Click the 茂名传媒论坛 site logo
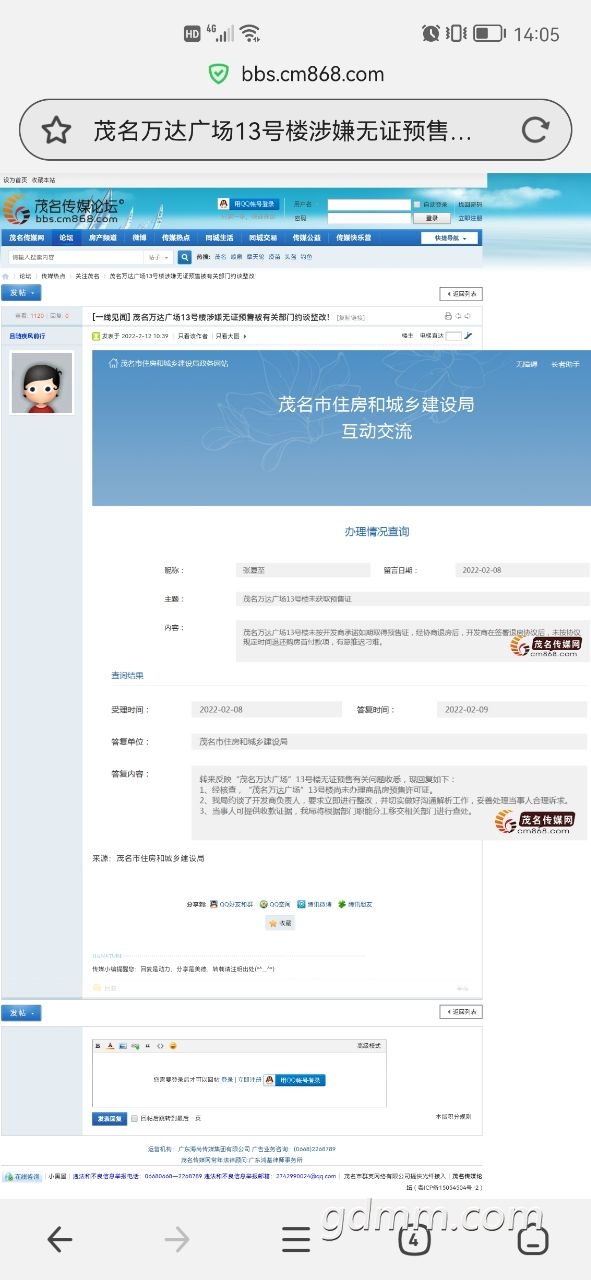The width and height of the screenshot is (591, 1280). pyautogui.click(x=62, y=208)
